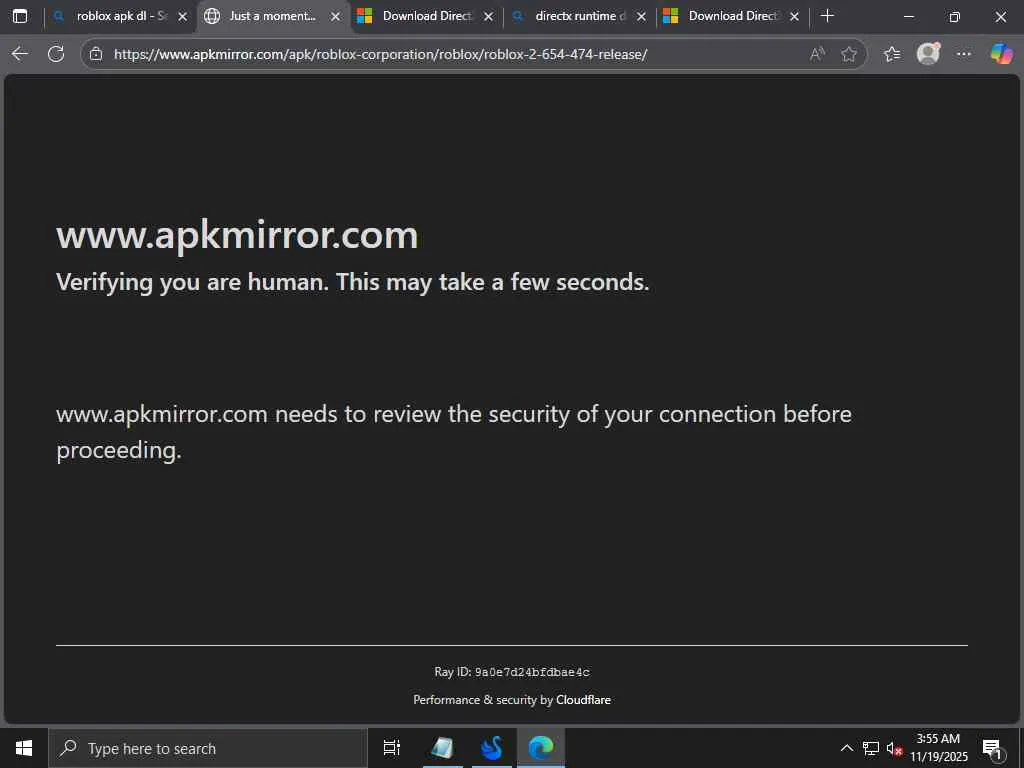
Task: Open the Favorites list
Action: click(892, 54)
